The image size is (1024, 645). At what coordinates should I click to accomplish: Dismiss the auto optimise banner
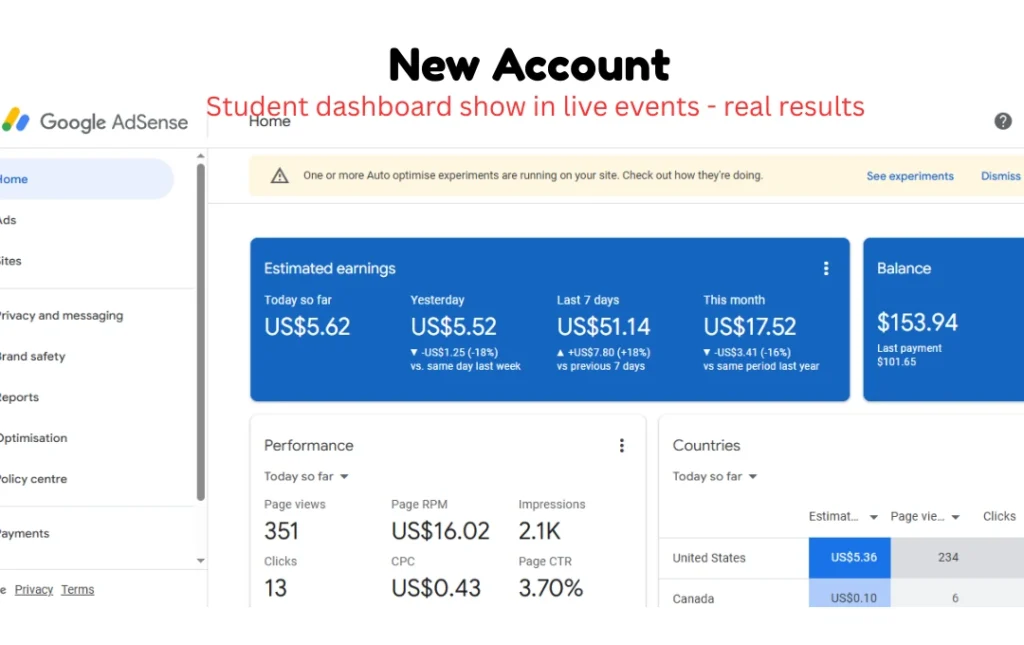[1000, 176]
